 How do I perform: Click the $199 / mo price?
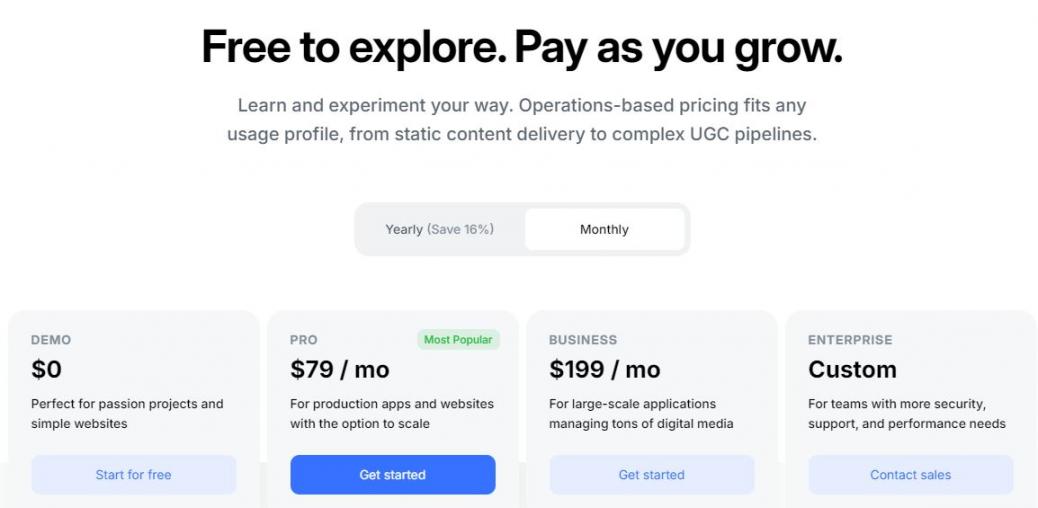(605, 370)
